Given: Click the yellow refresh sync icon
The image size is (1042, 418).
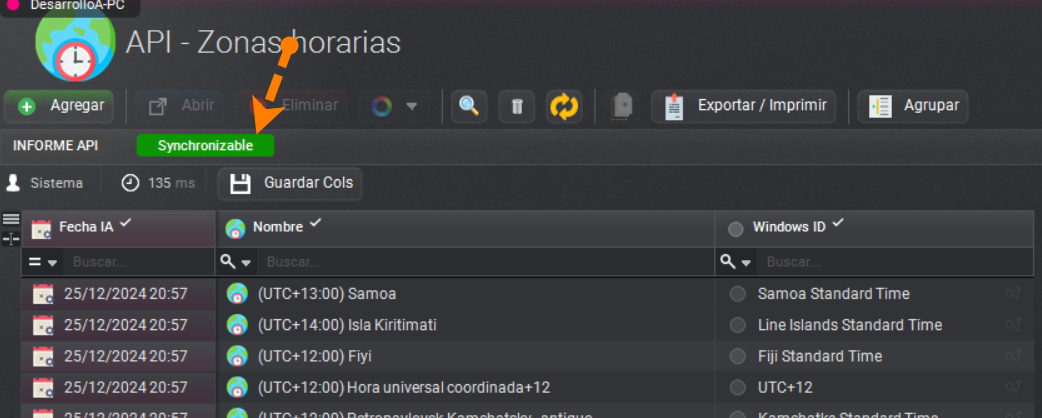Looking at the screenshot, I should click(x=564, y=106).
